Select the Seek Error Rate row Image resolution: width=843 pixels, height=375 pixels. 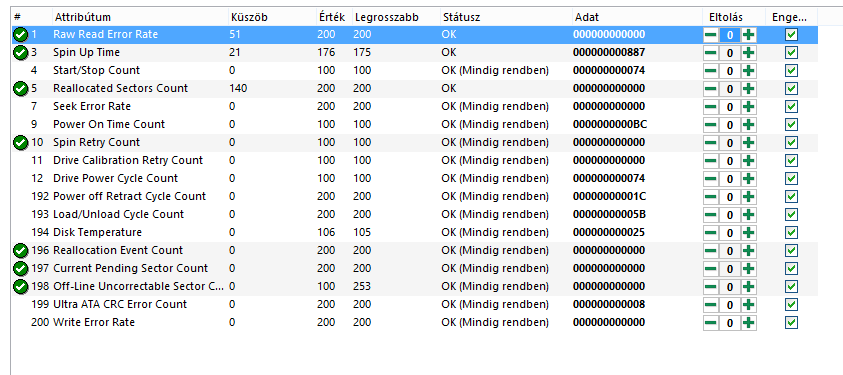point(415,107)
